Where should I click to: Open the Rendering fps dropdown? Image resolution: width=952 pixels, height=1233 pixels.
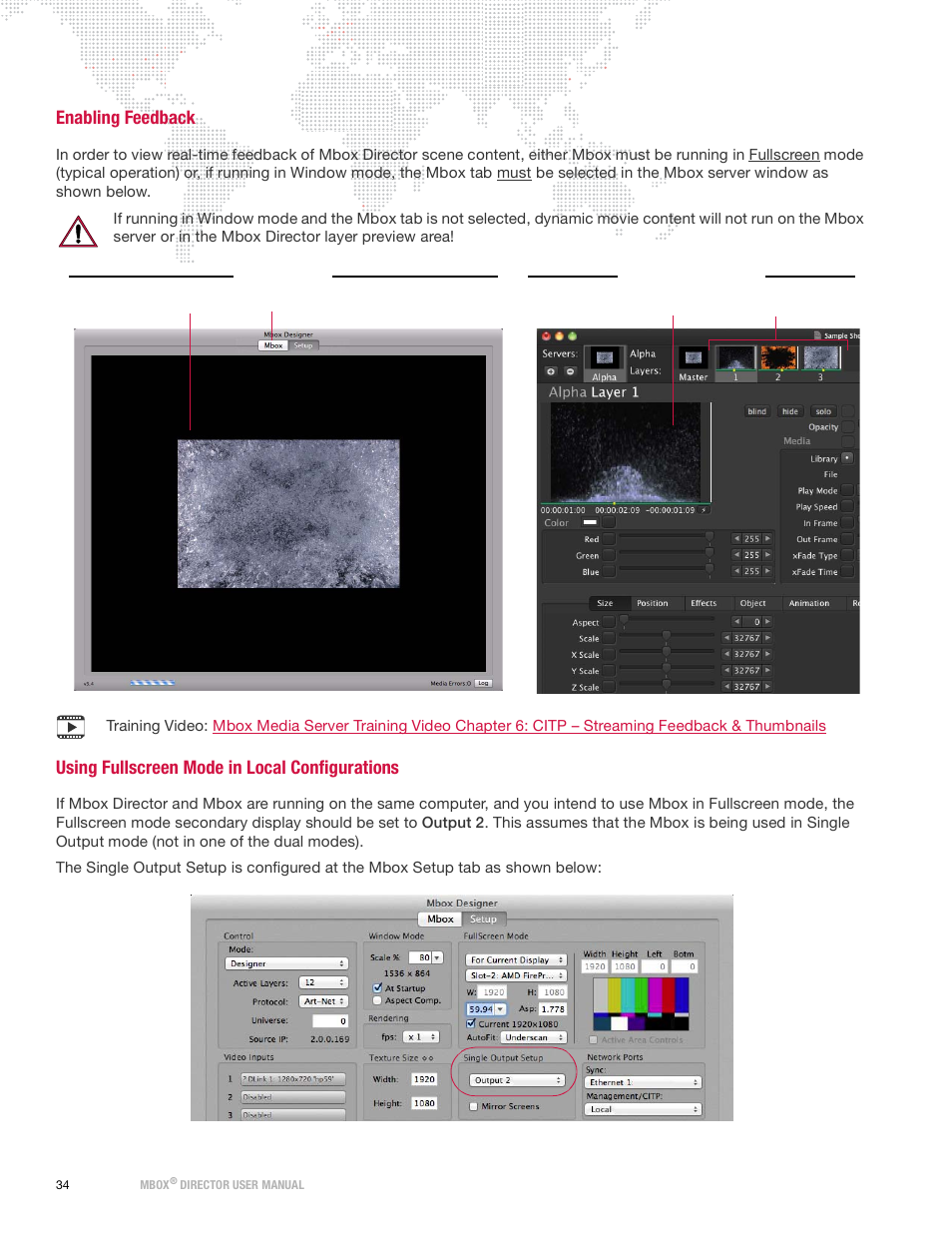point(421,1036)
